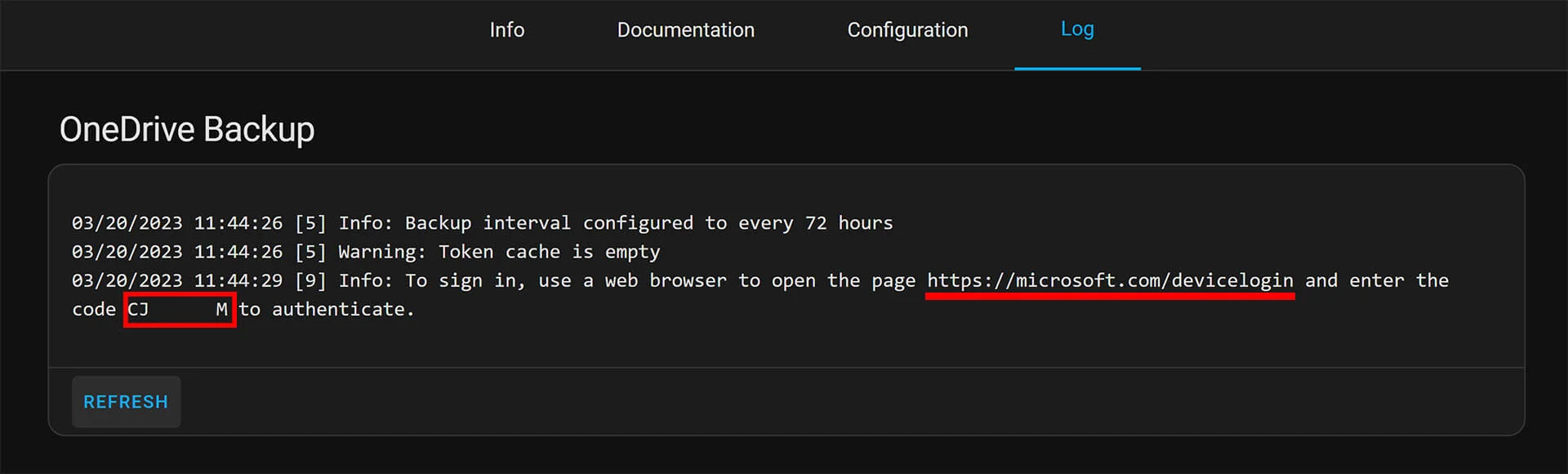Click the 'To sign in' log text
This screenshot has width=1568, height=474.
coord(460,281)
